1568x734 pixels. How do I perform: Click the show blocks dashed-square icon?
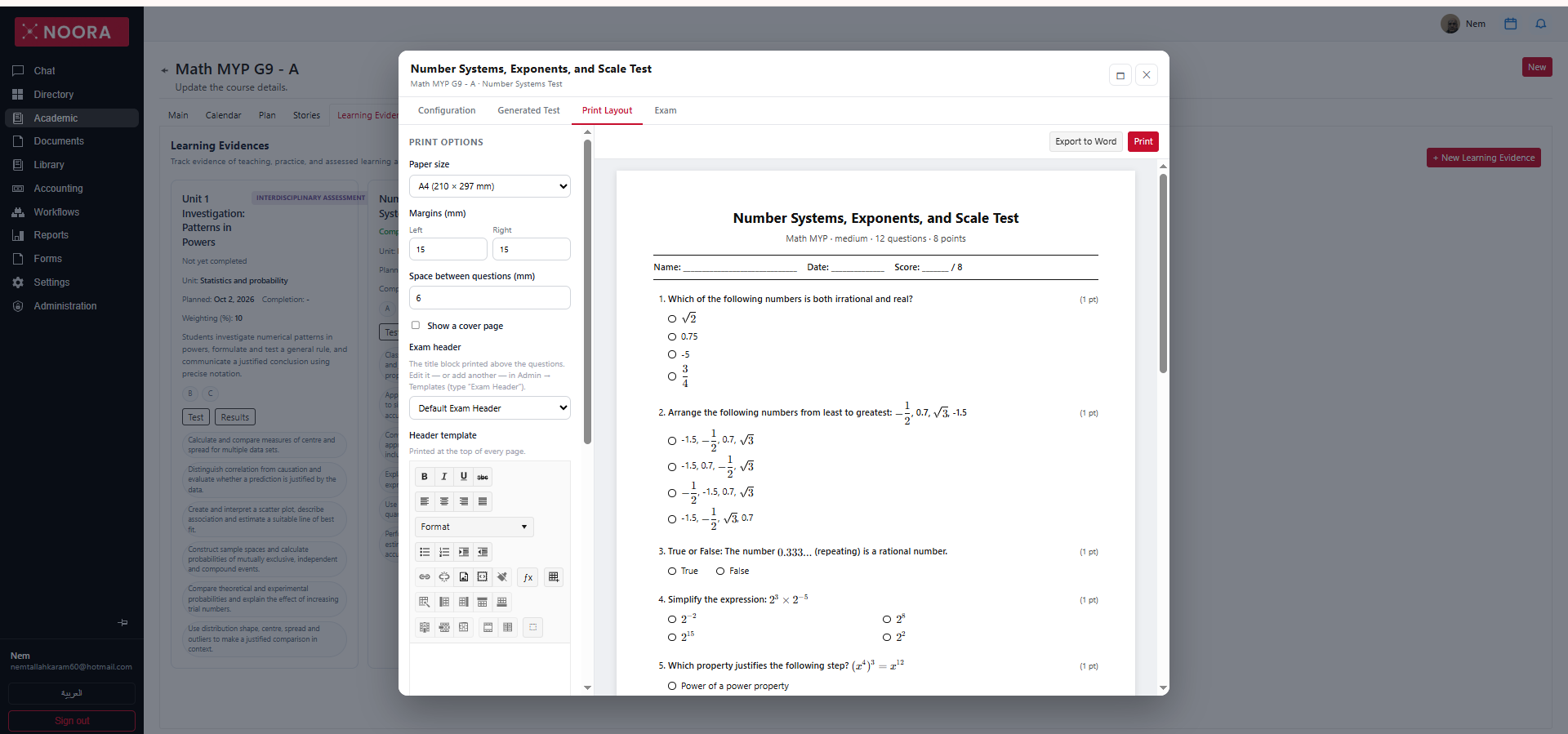pyautogui.click(x=532, y=627)
